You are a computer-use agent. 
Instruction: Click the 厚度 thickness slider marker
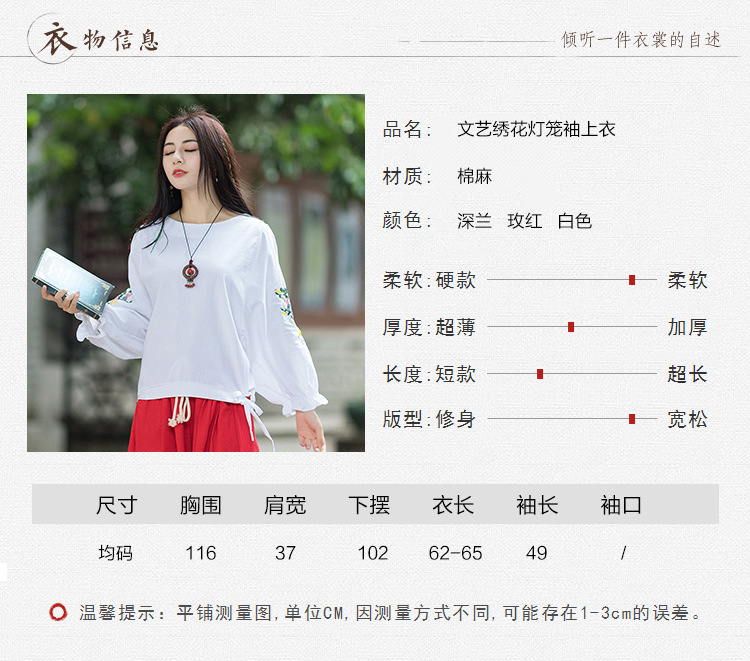(x=571, y=327)
